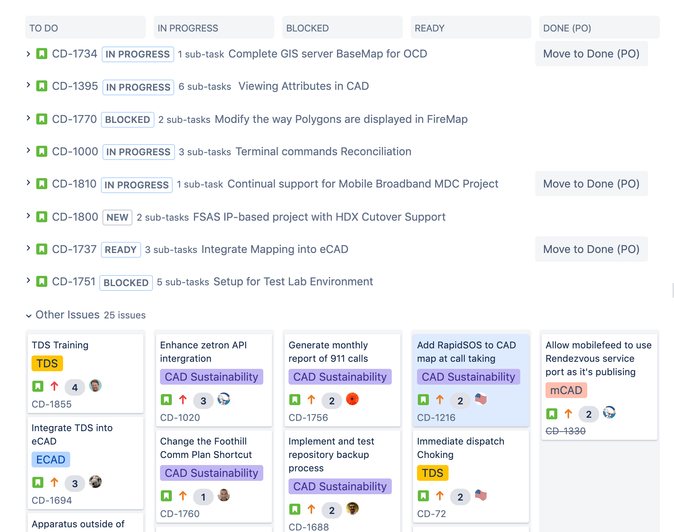Click the assignee avatar on CD-1694 card
Image resolution: width=674 pixels, height=532 pixels.
coord(95,482)
